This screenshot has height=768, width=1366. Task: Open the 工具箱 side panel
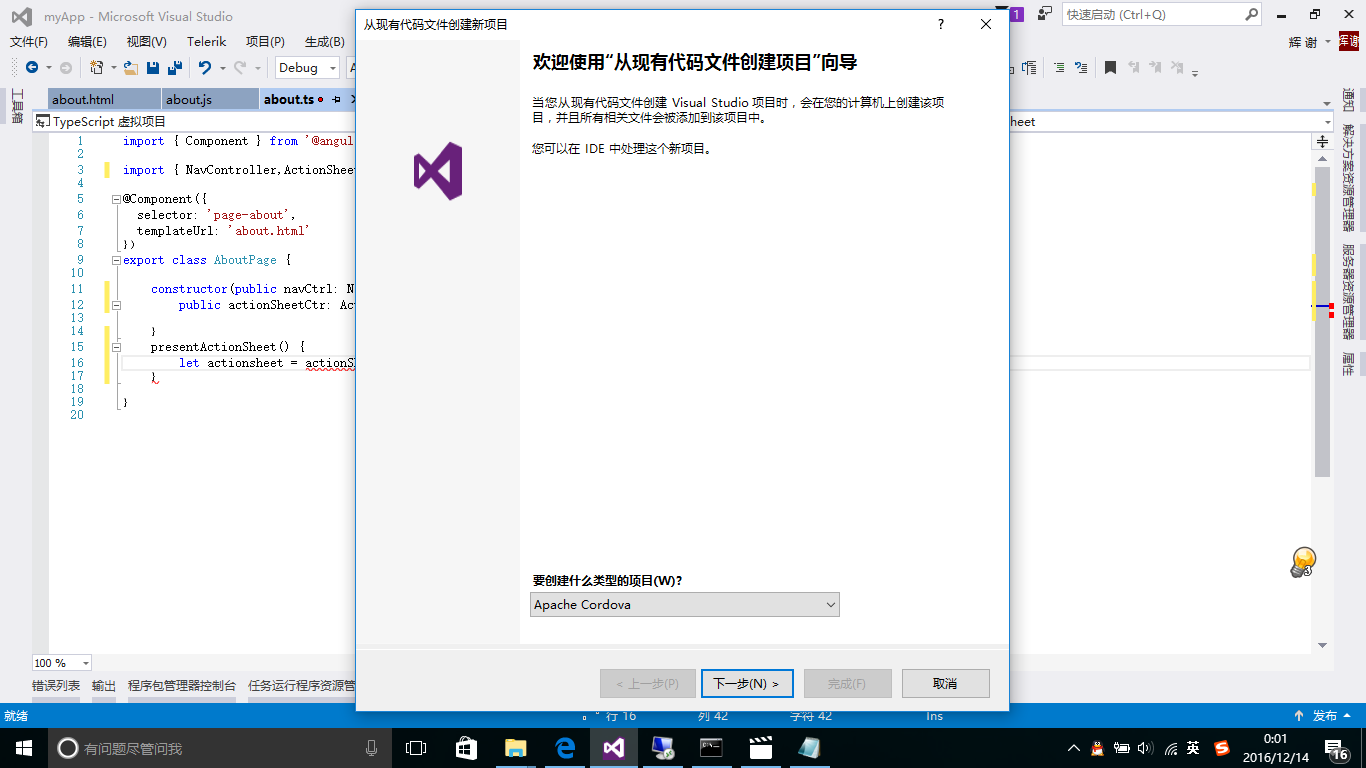(16, 106)
